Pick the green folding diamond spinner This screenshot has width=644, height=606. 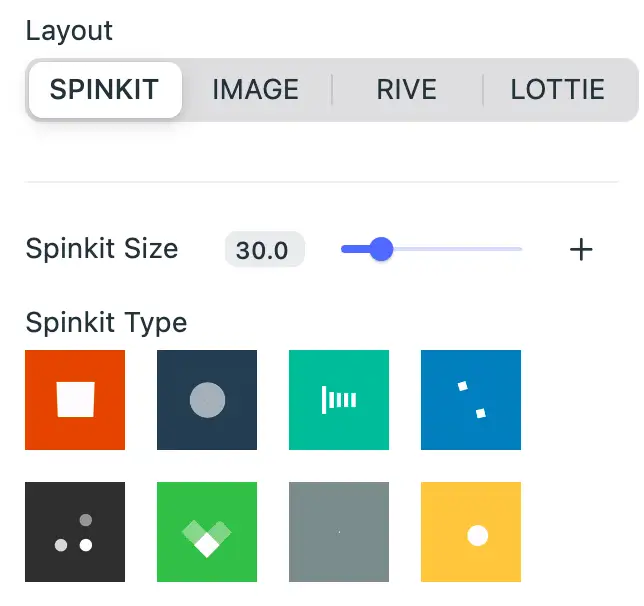207,532
